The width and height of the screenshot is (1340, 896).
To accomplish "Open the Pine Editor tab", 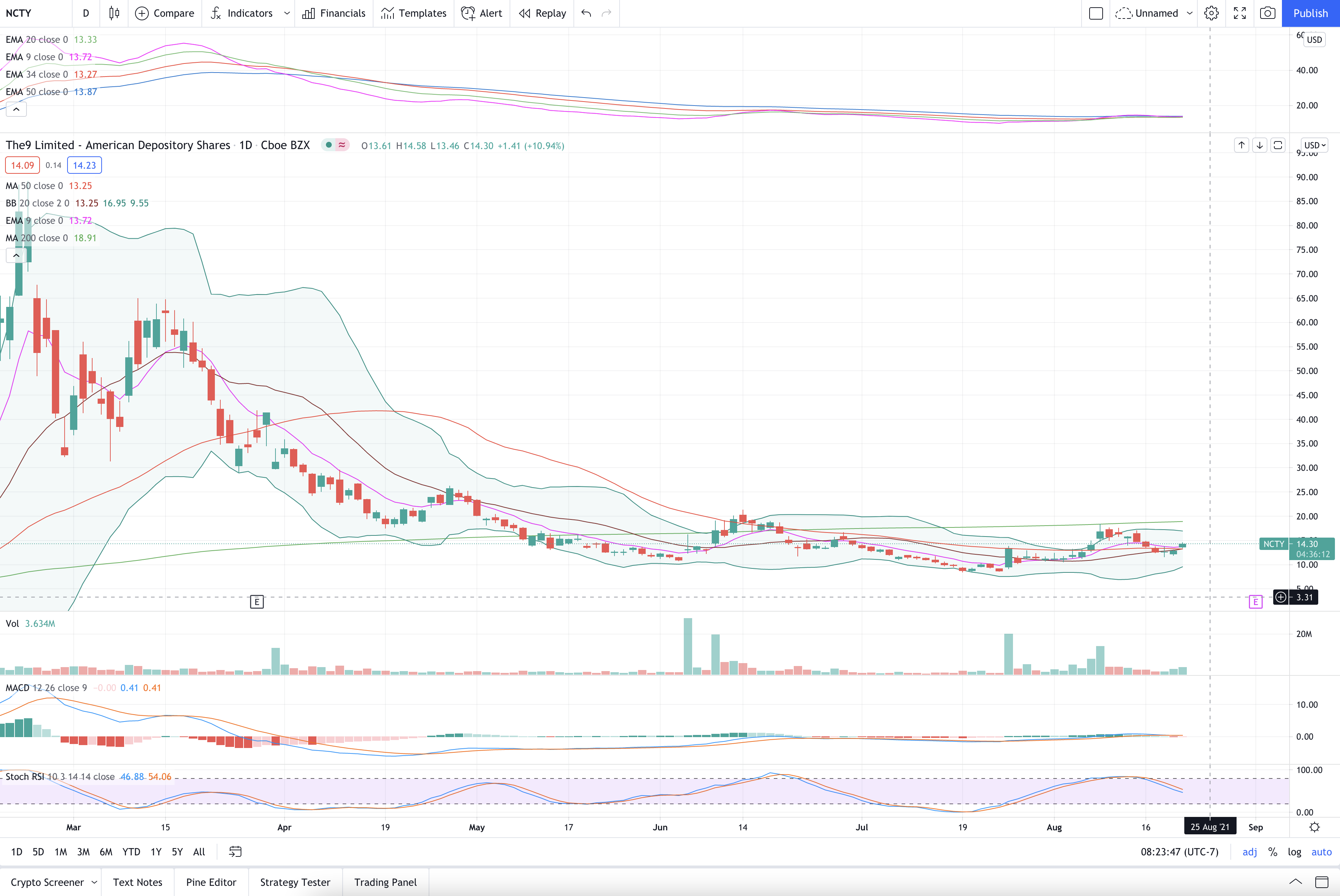I will point(211,882).
